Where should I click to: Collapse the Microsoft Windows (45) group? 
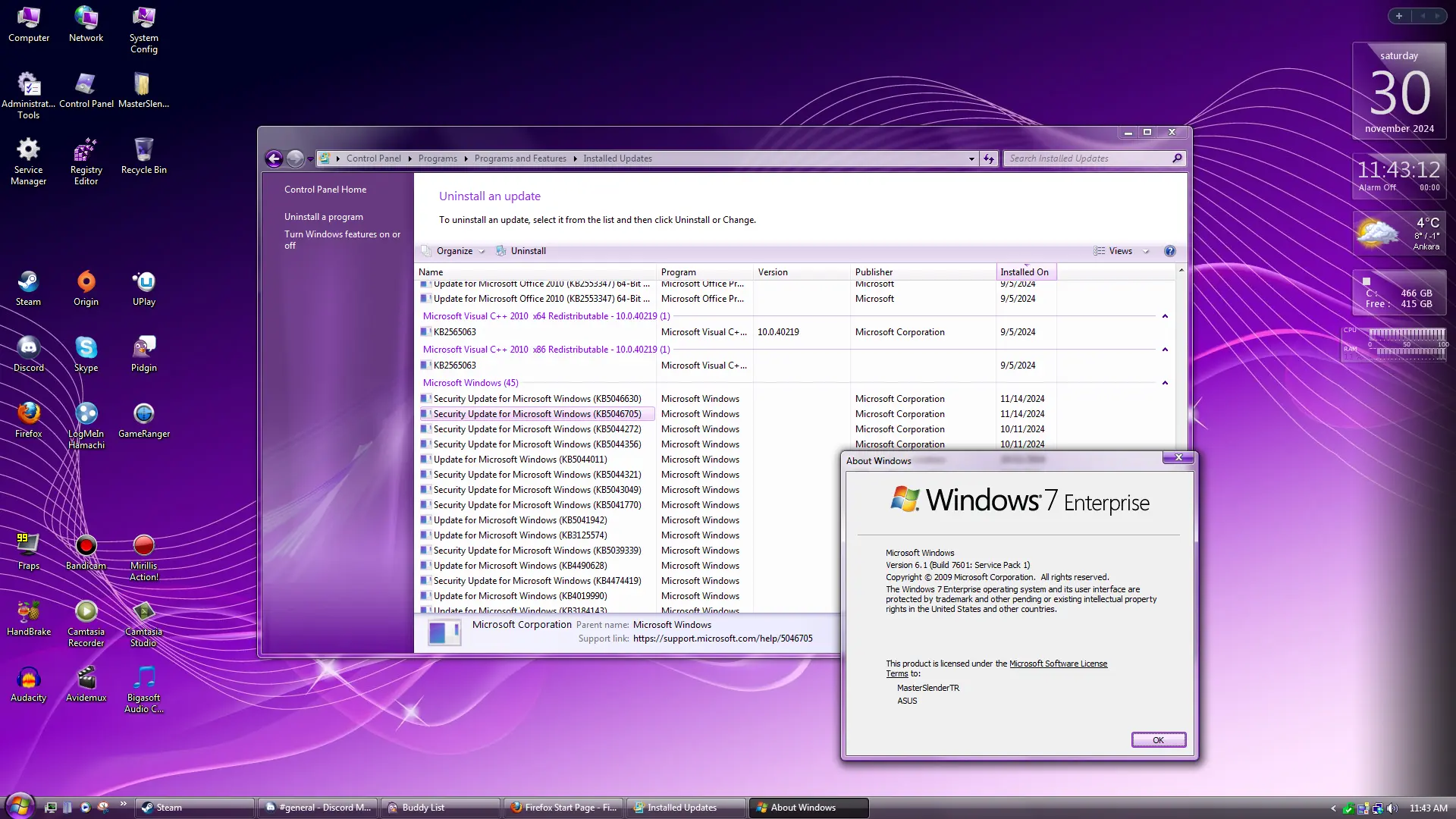point(1165,383)
